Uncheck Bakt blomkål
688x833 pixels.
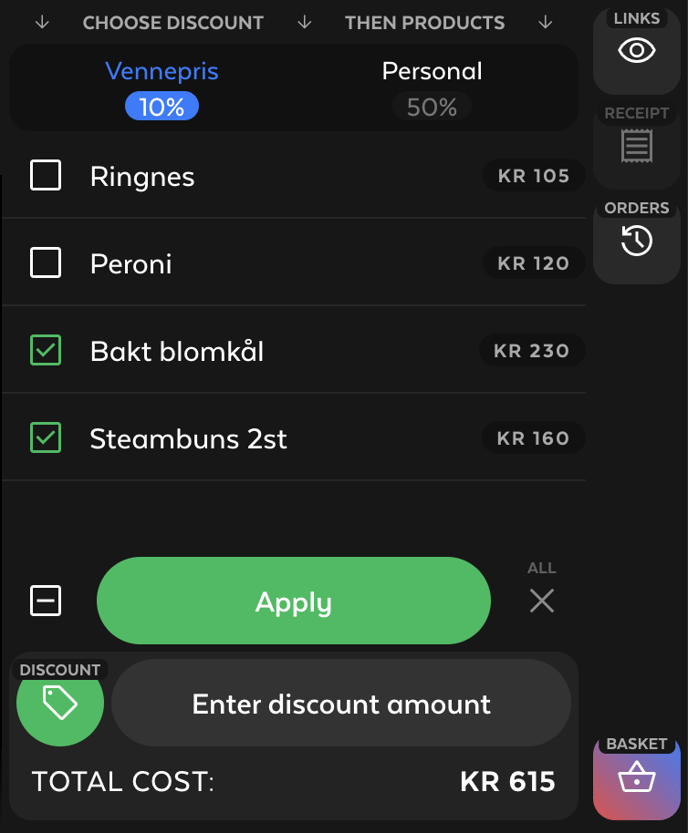point(45,350)
